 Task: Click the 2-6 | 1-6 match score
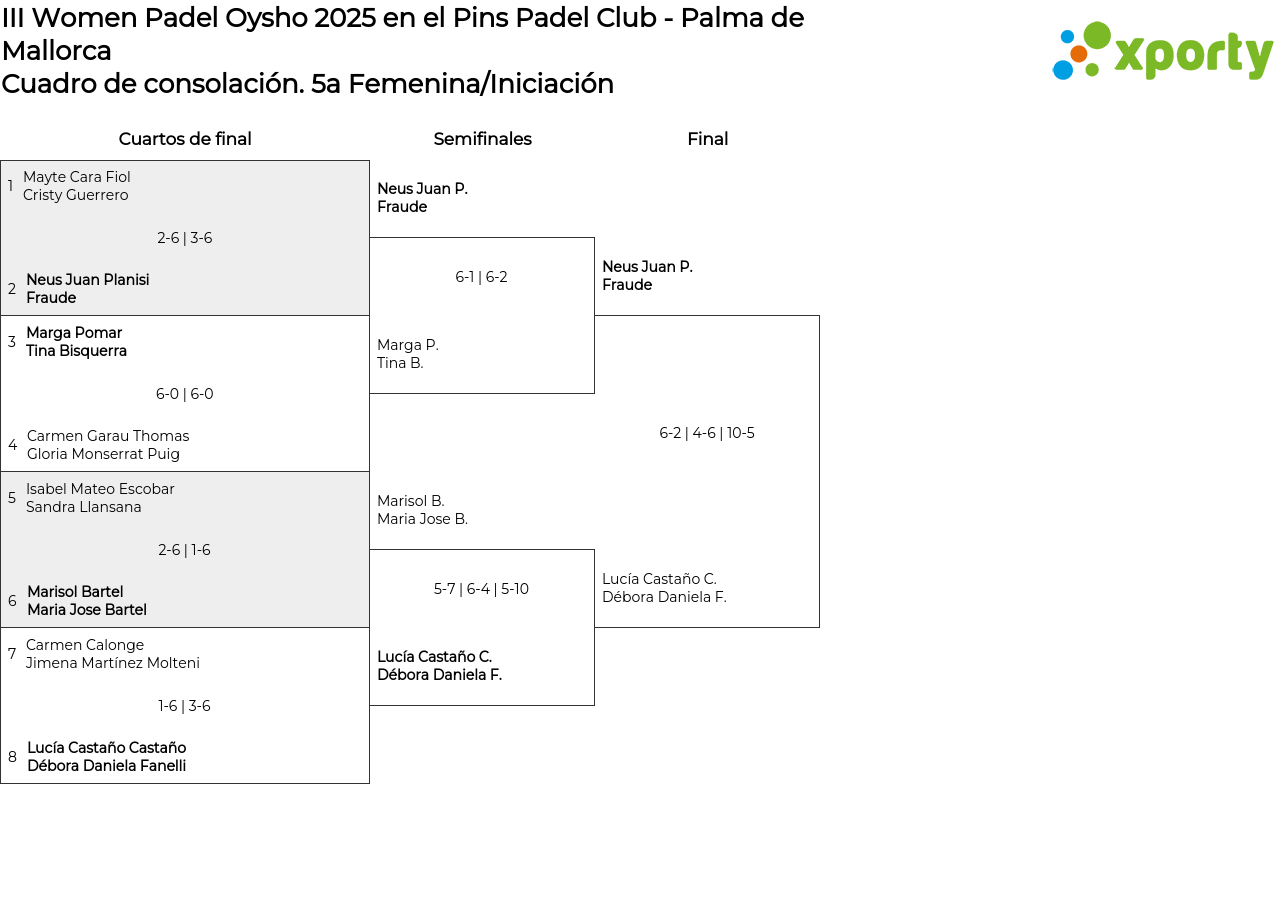[185, 550]
